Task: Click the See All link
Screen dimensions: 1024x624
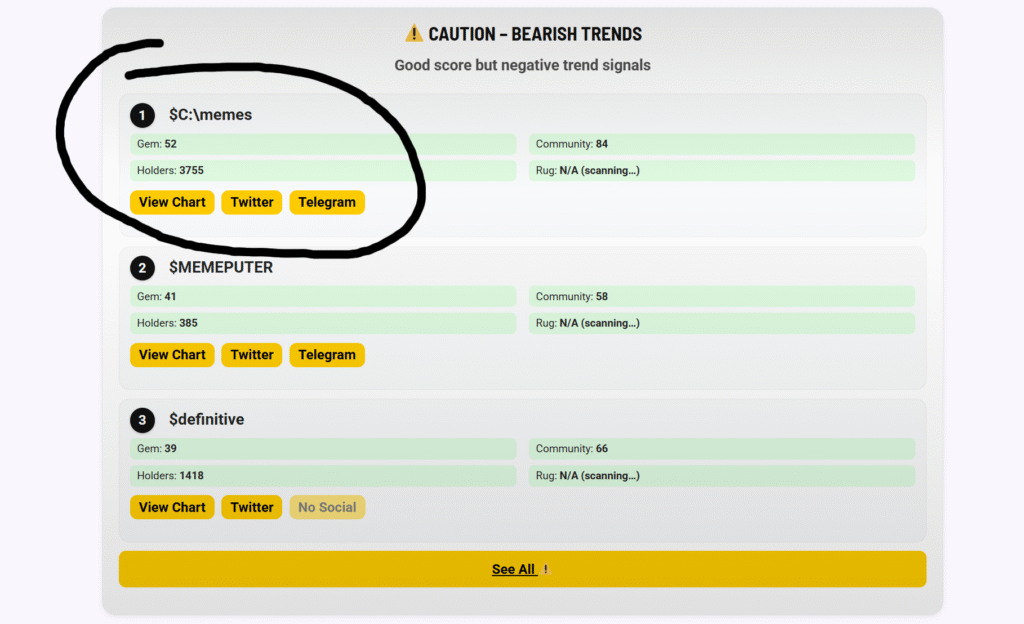Action: pos(514,569)
